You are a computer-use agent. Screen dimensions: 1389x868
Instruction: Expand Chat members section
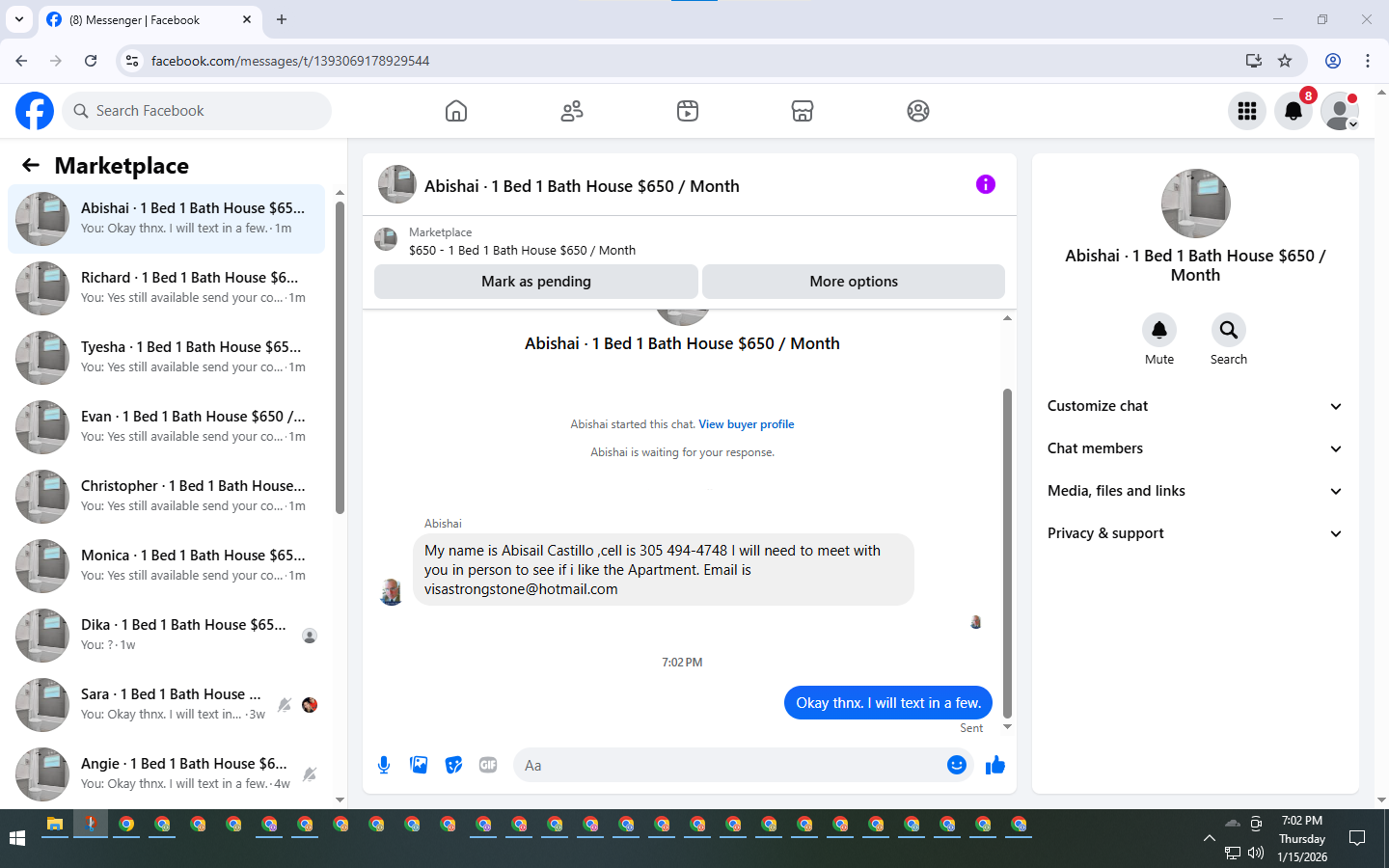click(1195, 448)
